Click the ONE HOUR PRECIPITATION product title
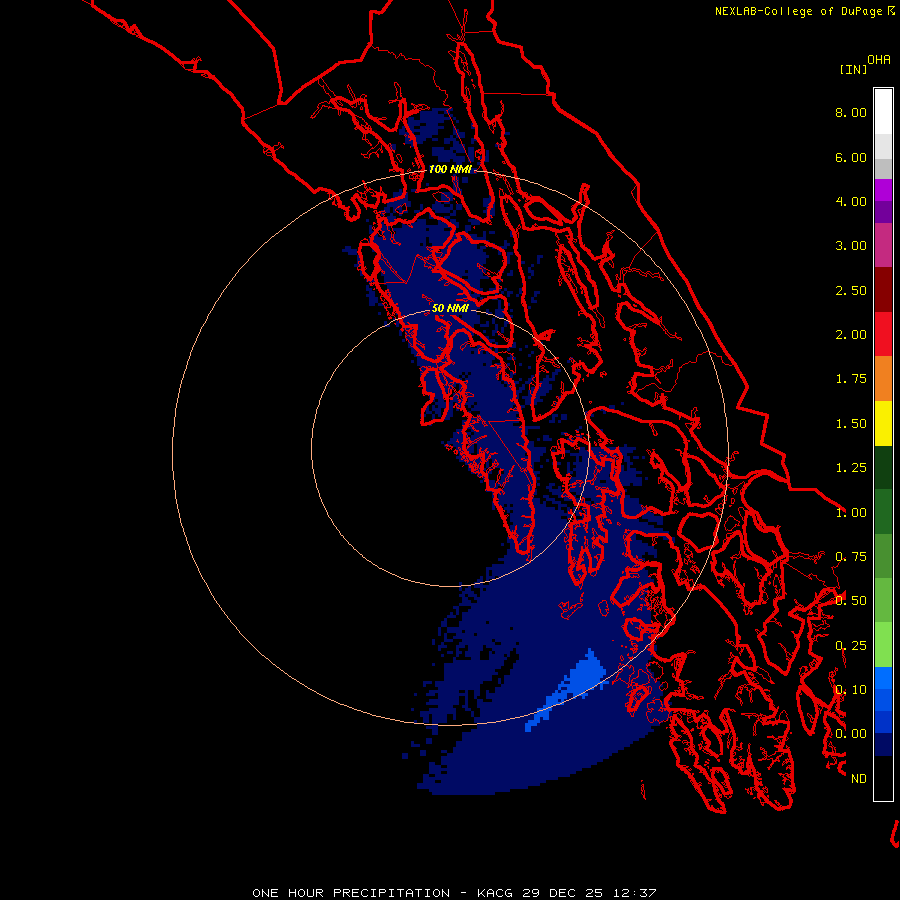Viewport: 900px width, 900px height. [x=351, y=893]
